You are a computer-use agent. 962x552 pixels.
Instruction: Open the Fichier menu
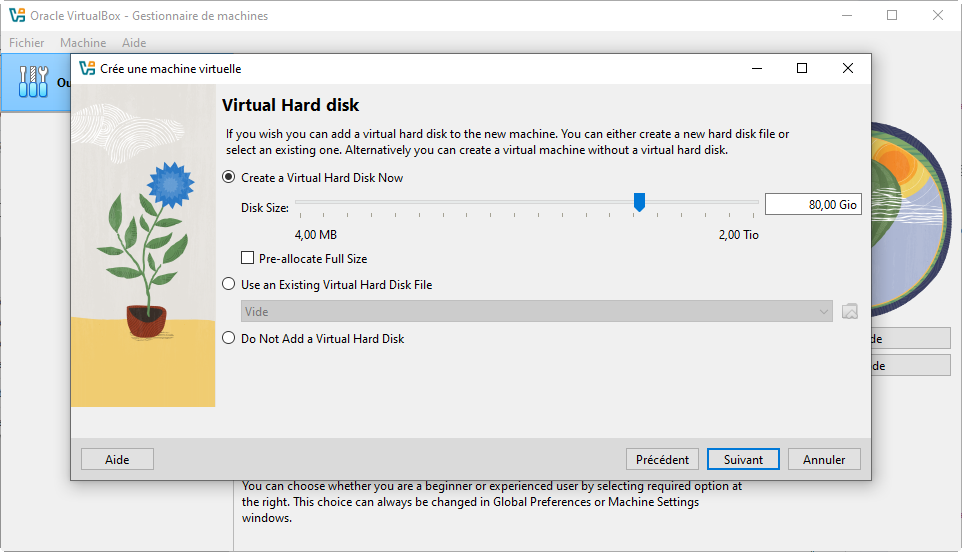[27, 43]
